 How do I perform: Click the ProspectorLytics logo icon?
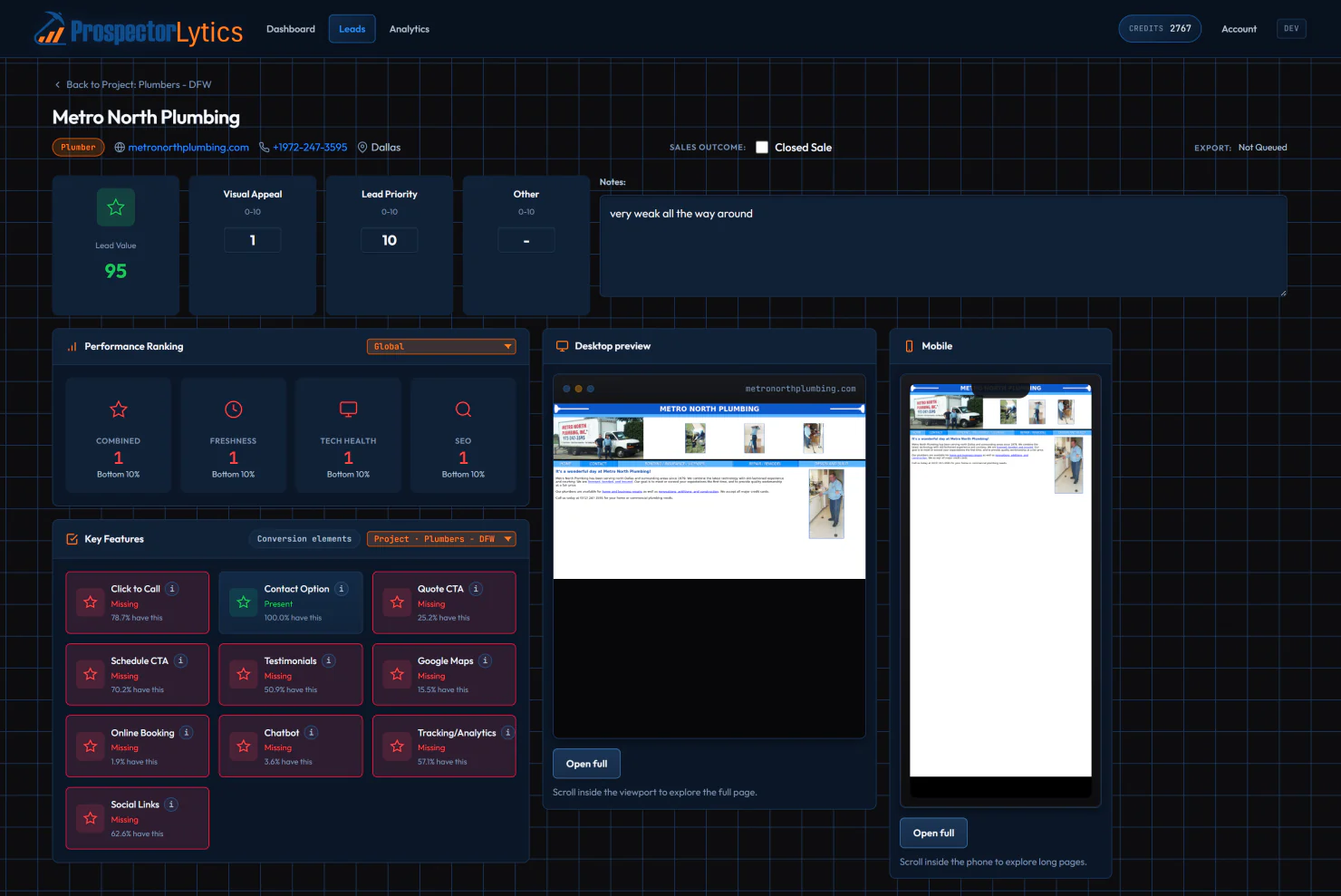coord(50,29)
